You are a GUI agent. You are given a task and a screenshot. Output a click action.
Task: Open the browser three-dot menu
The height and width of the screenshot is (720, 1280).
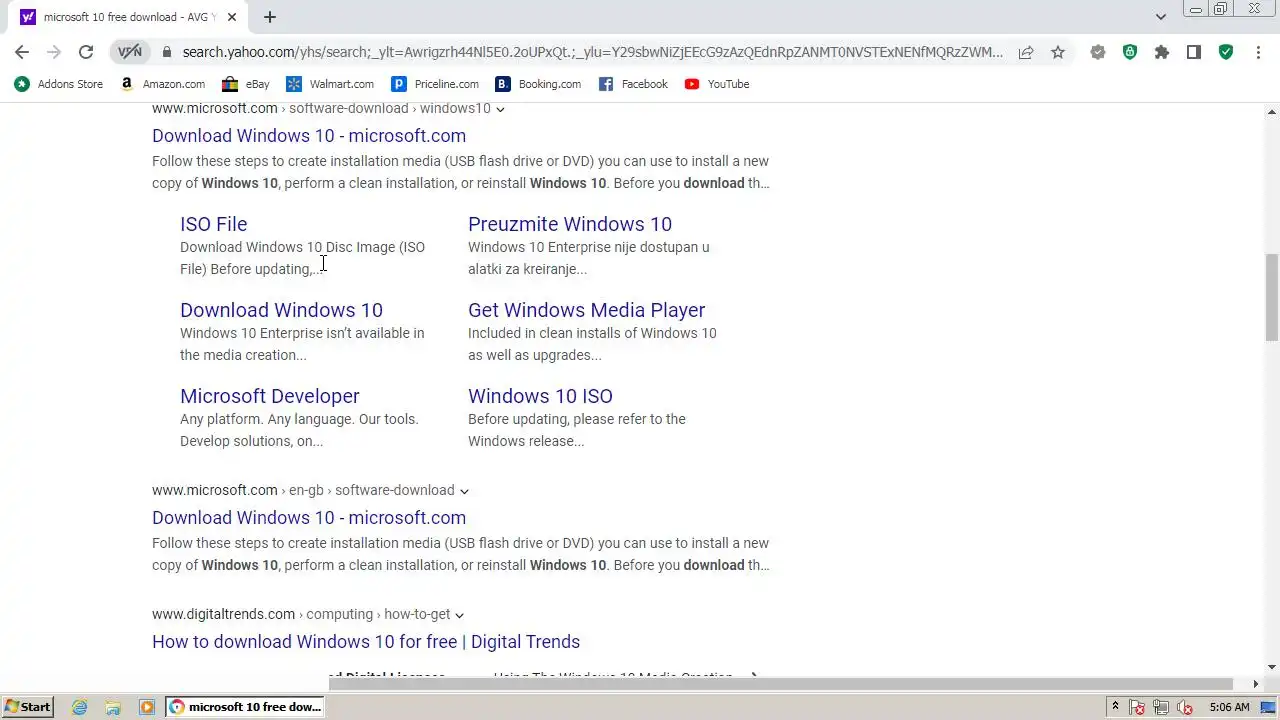tap(1258, 52)
